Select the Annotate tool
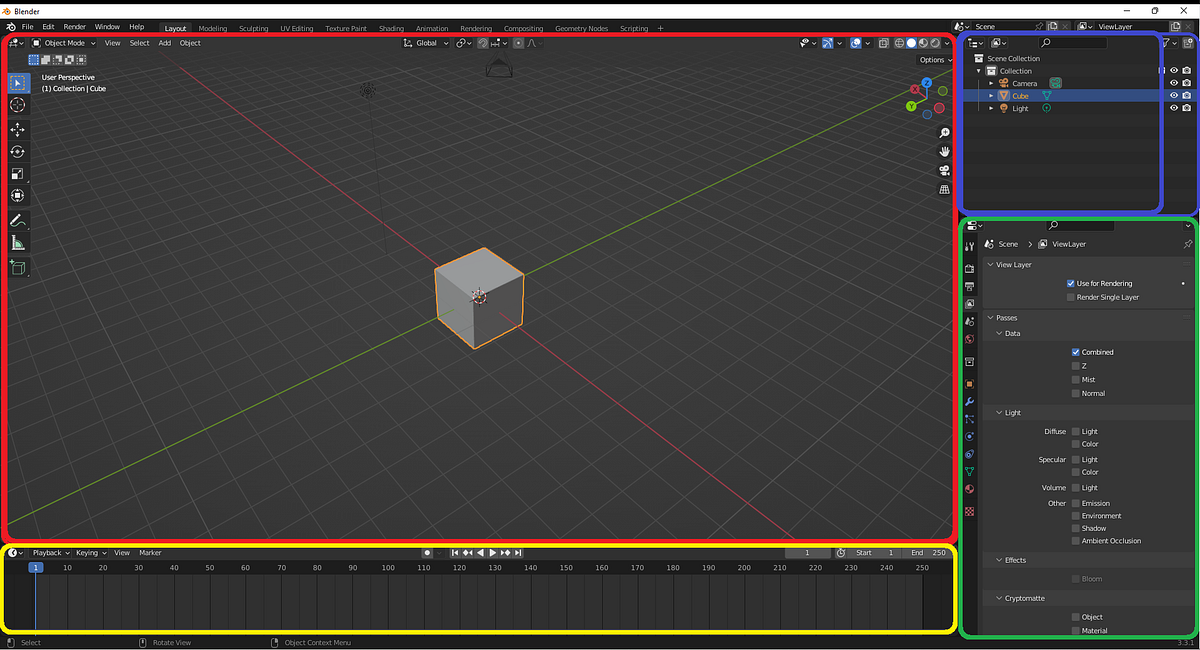Screen dimensions: 1200x650 (17, 219)
